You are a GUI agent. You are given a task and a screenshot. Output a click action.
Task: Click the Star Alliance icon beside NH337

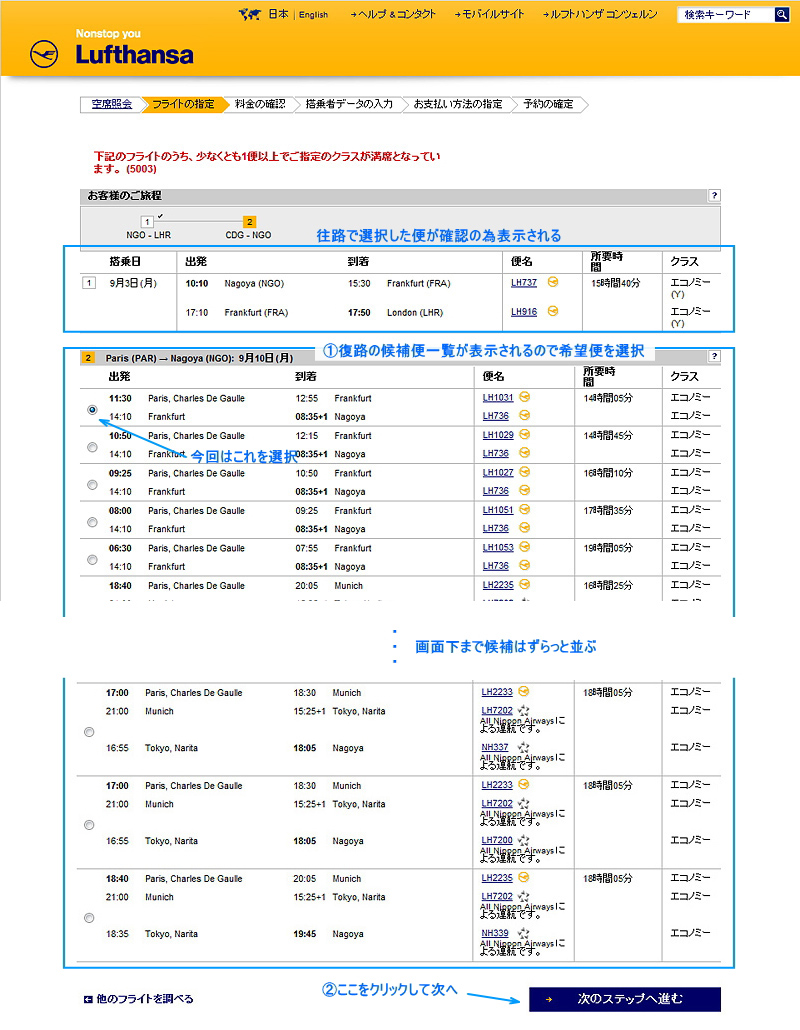coord(523,747)
